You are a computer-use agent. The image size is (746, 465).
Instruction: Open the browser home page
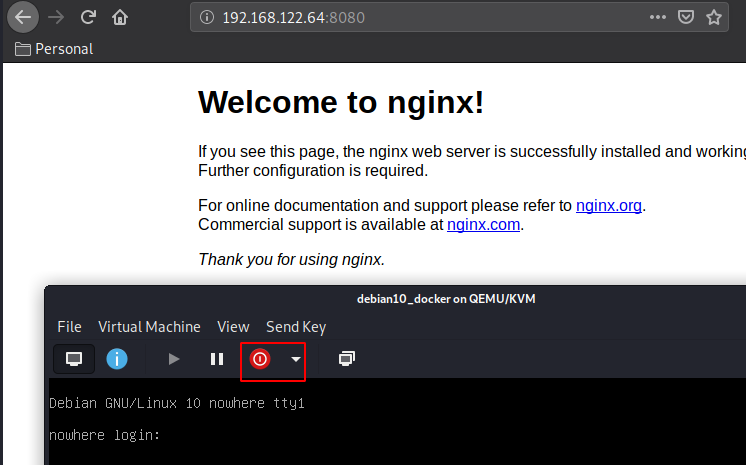[x=120, y=18]
